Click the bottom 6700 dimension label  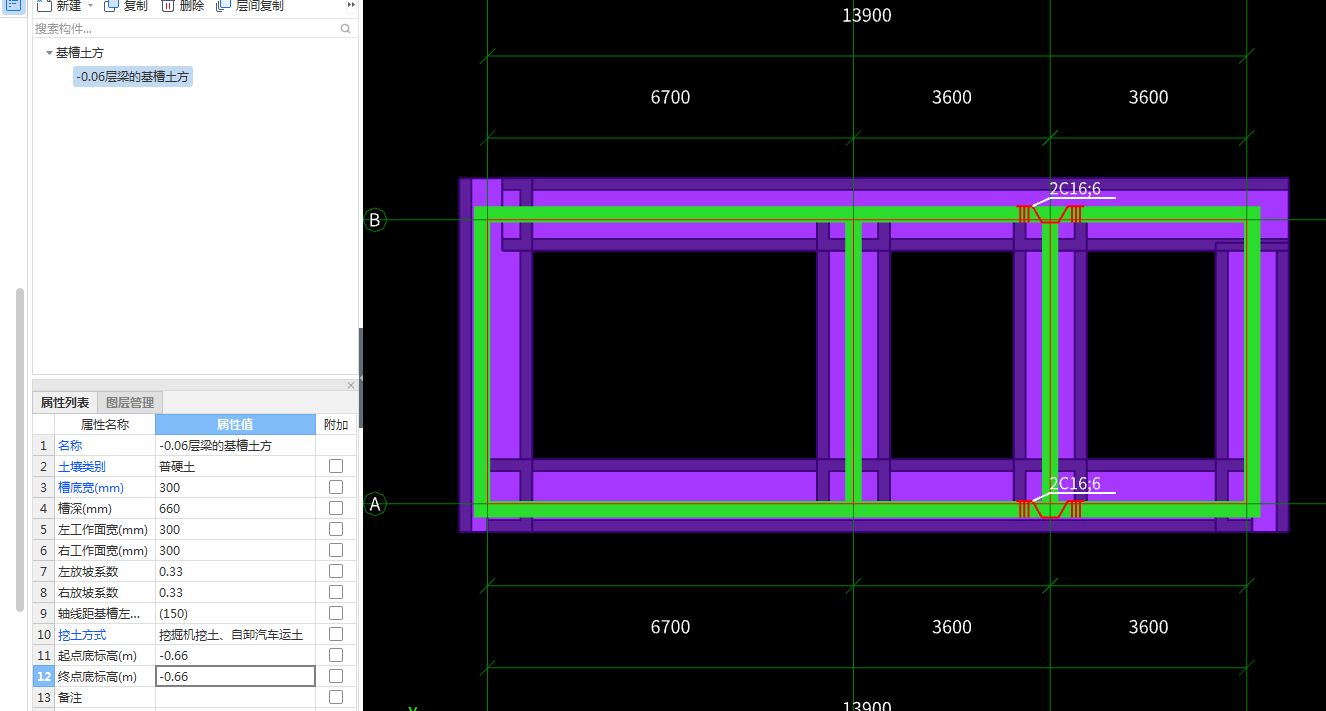[x=670, y=627]
